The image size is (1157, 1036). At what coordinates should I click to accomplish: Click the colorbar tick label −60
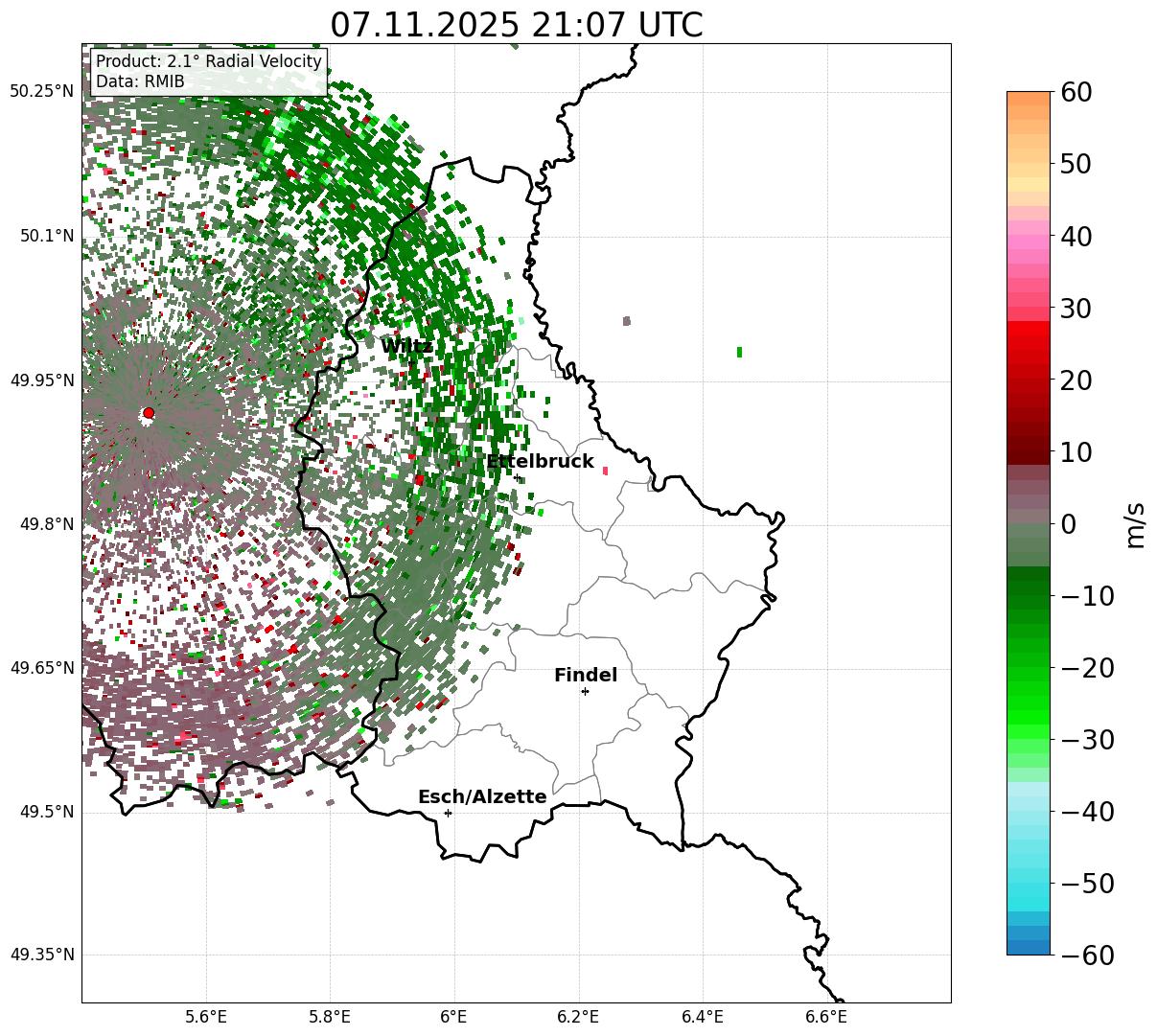coord(1087,955)
